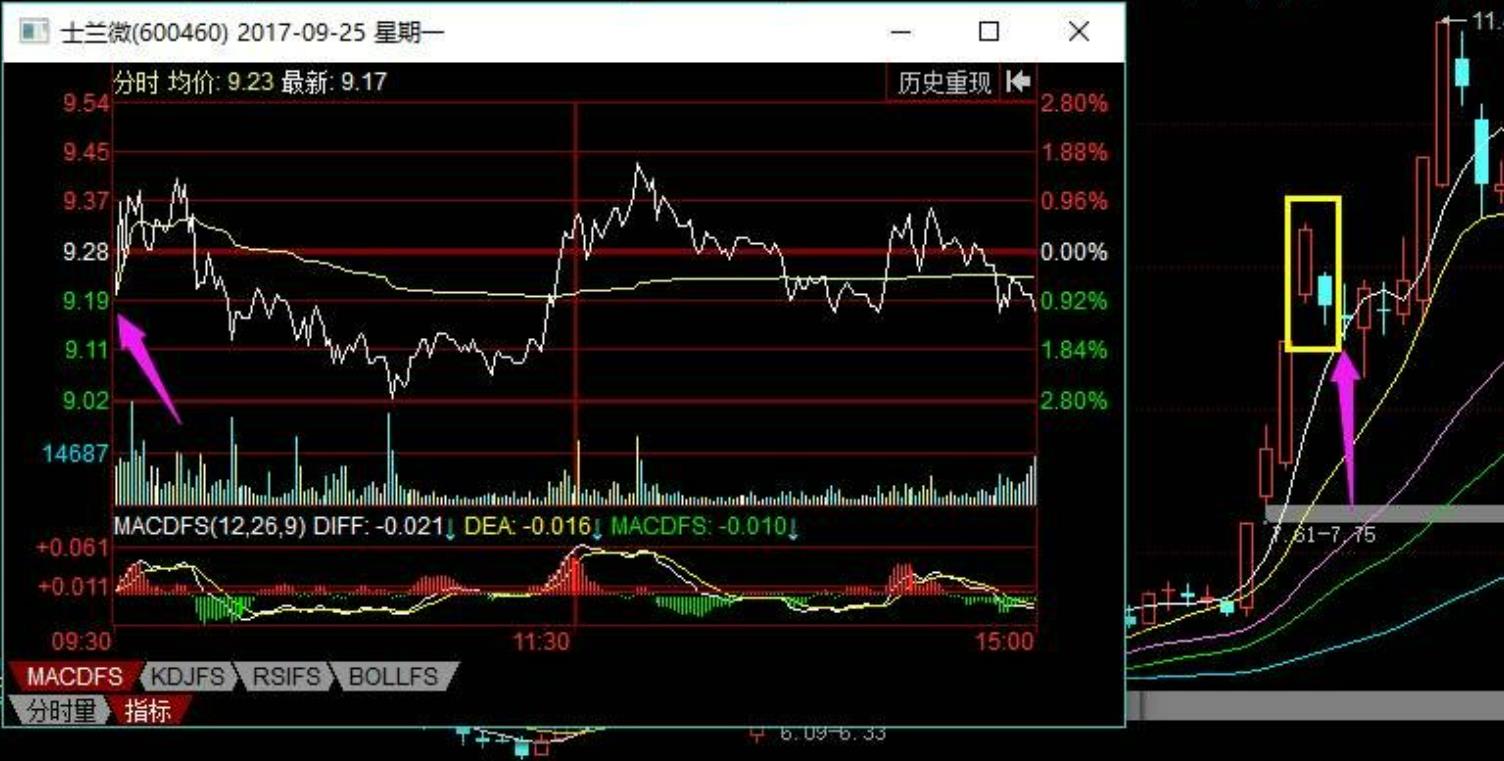The width and height of the screenshot is (1504, 761).
Task: Click the window icon in the title bar
Action: coord(35,32)
